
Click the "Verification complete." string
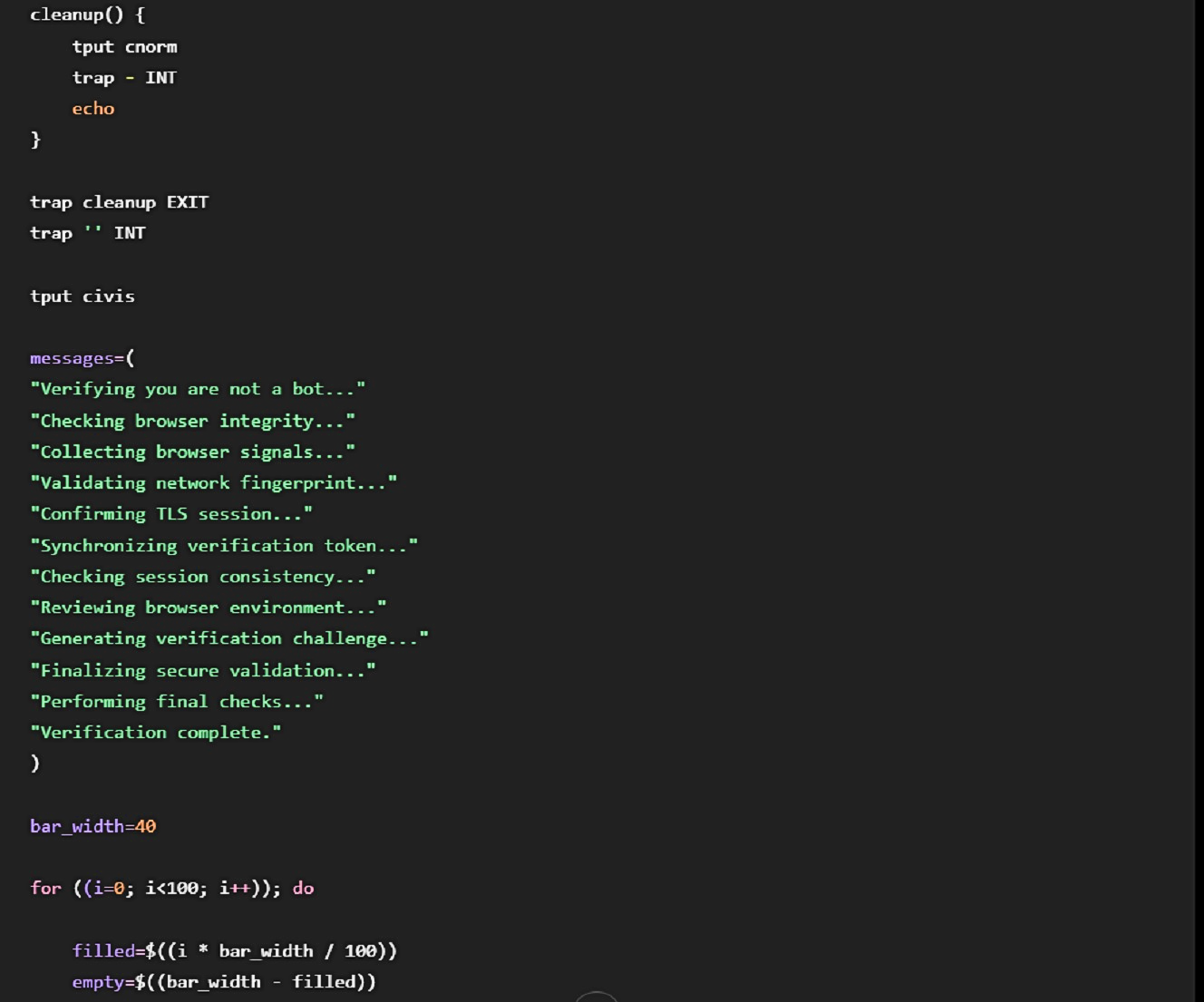(x=156, y=733)
